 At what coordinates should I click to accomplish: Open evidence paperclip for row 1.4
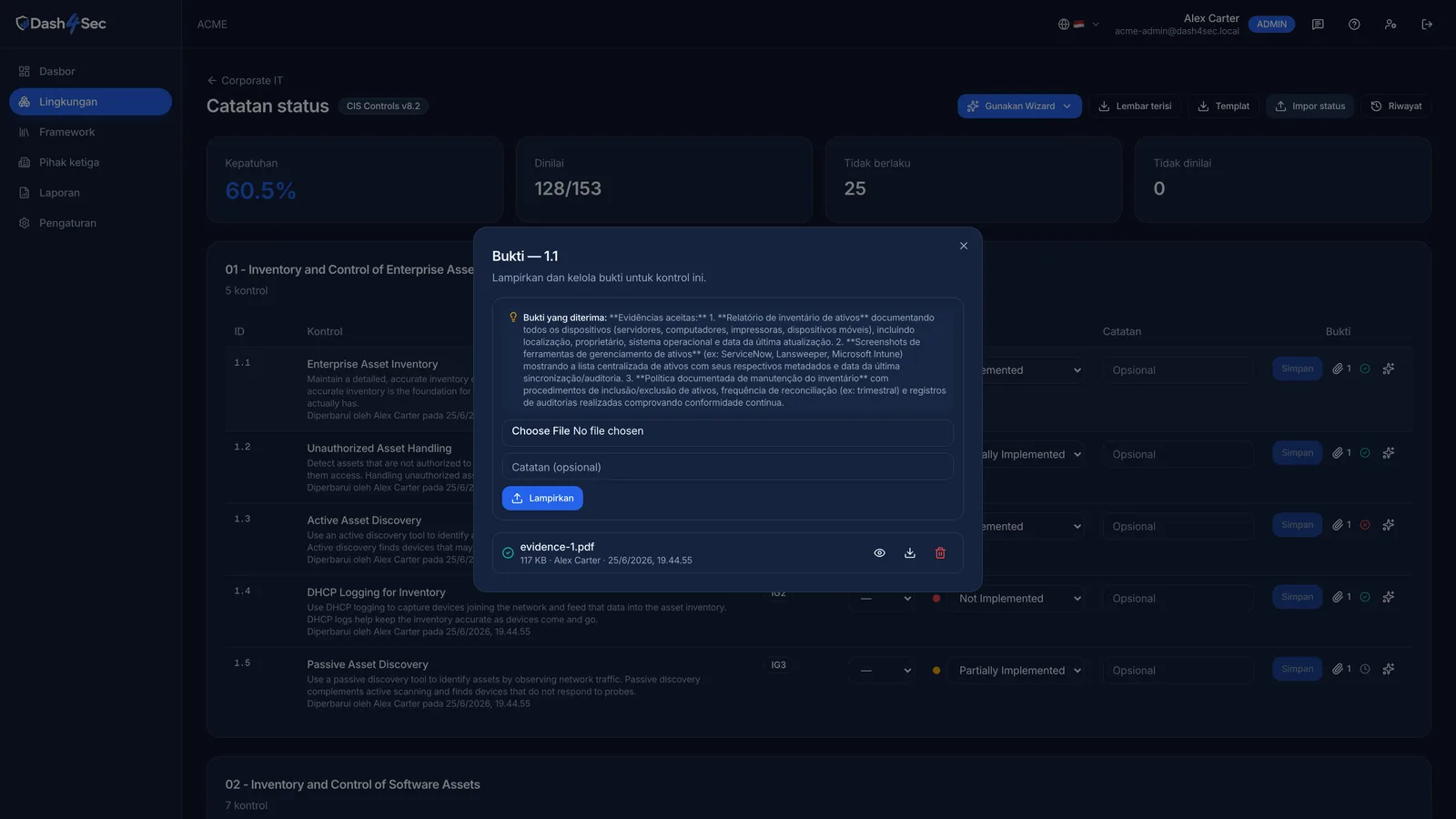point(1341,597)
